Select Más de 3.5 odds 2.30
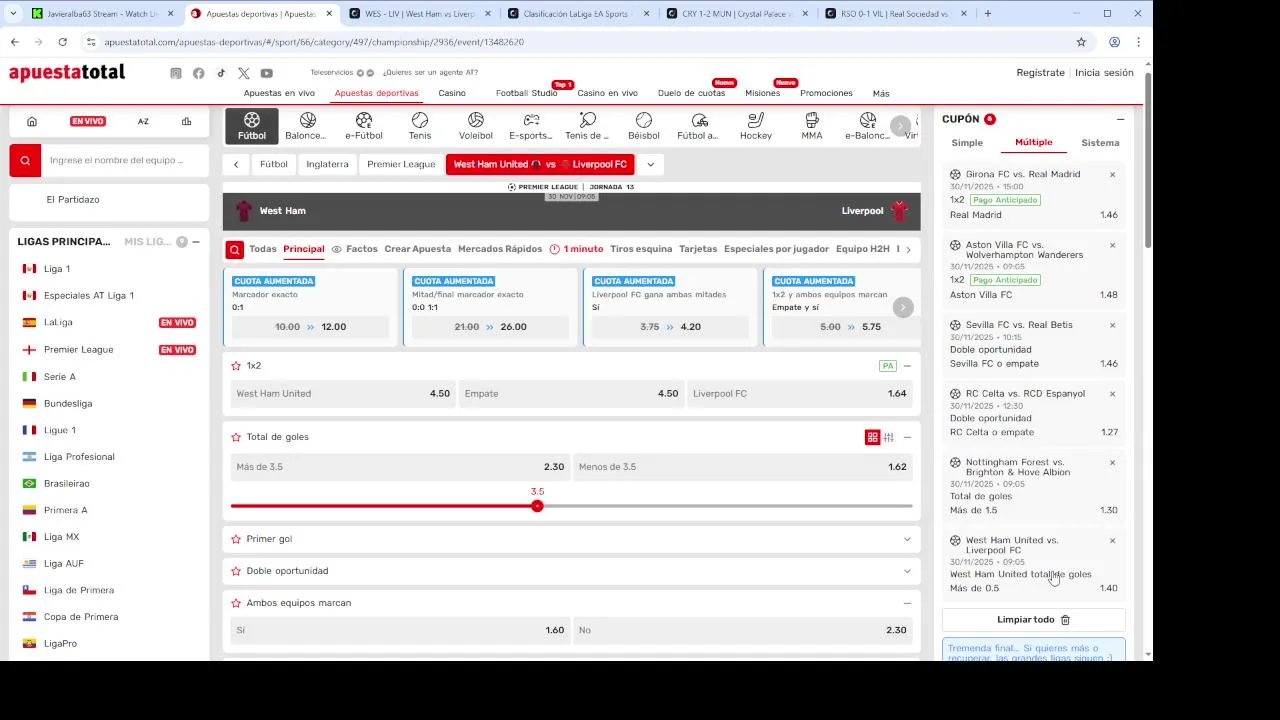 click(x=400, y=467)
